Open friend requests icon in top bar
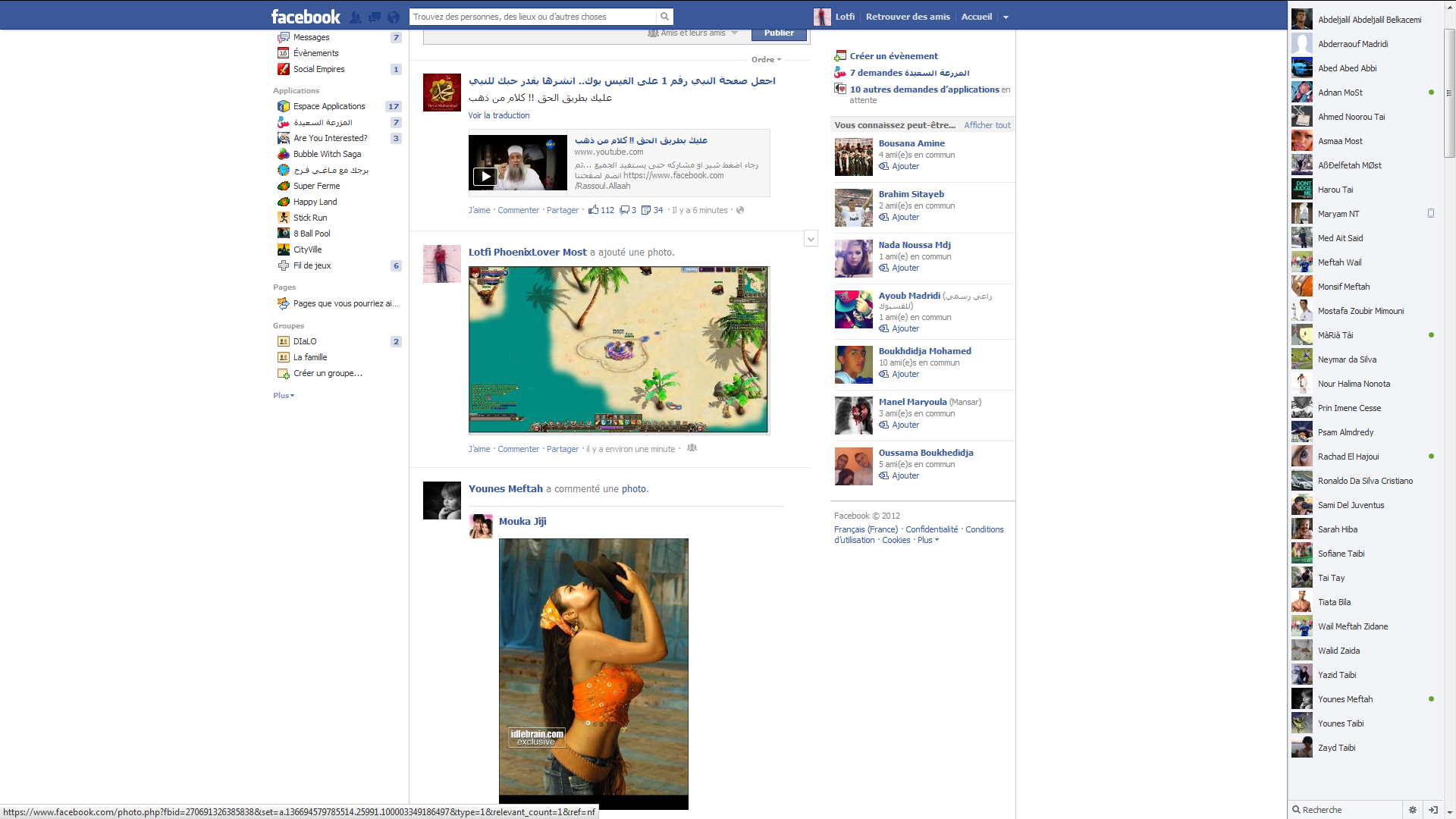This screenshot has width=1456, height=819. 355,17
